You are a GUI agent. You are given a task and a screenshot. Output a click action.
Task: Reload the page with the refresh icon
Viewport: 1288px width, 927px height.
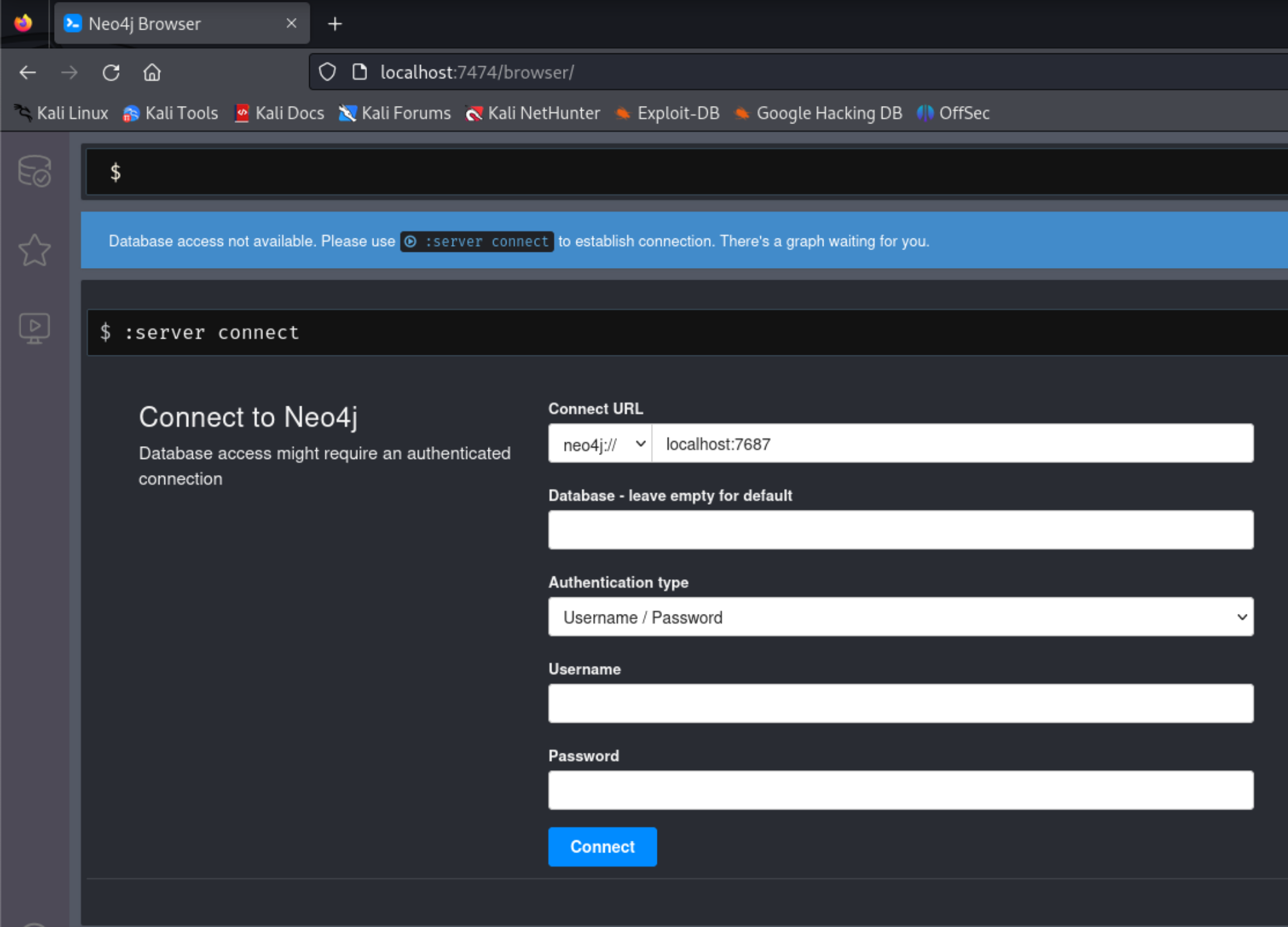(111, 72)
